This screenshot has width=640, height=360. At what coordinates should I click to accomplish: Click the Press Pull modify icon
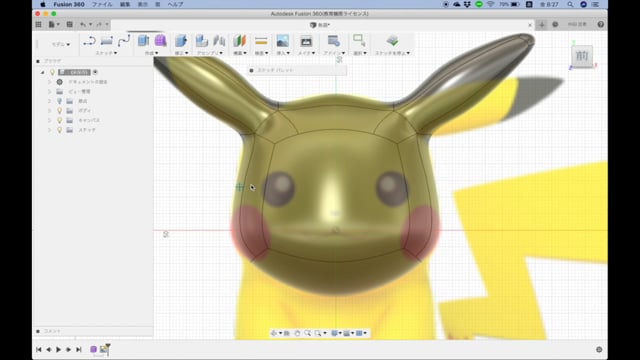[x=181, y=41]
